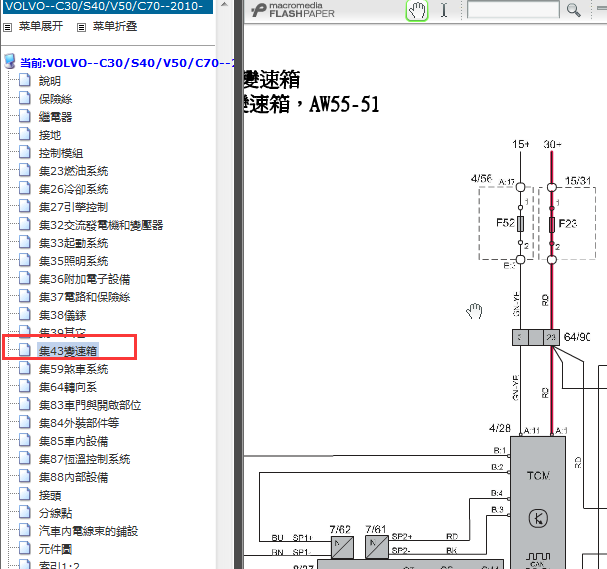The width and height of the screenshot is (607, 569).
Task: Click fuse F52 symbol in diagram
Action: 520,223
